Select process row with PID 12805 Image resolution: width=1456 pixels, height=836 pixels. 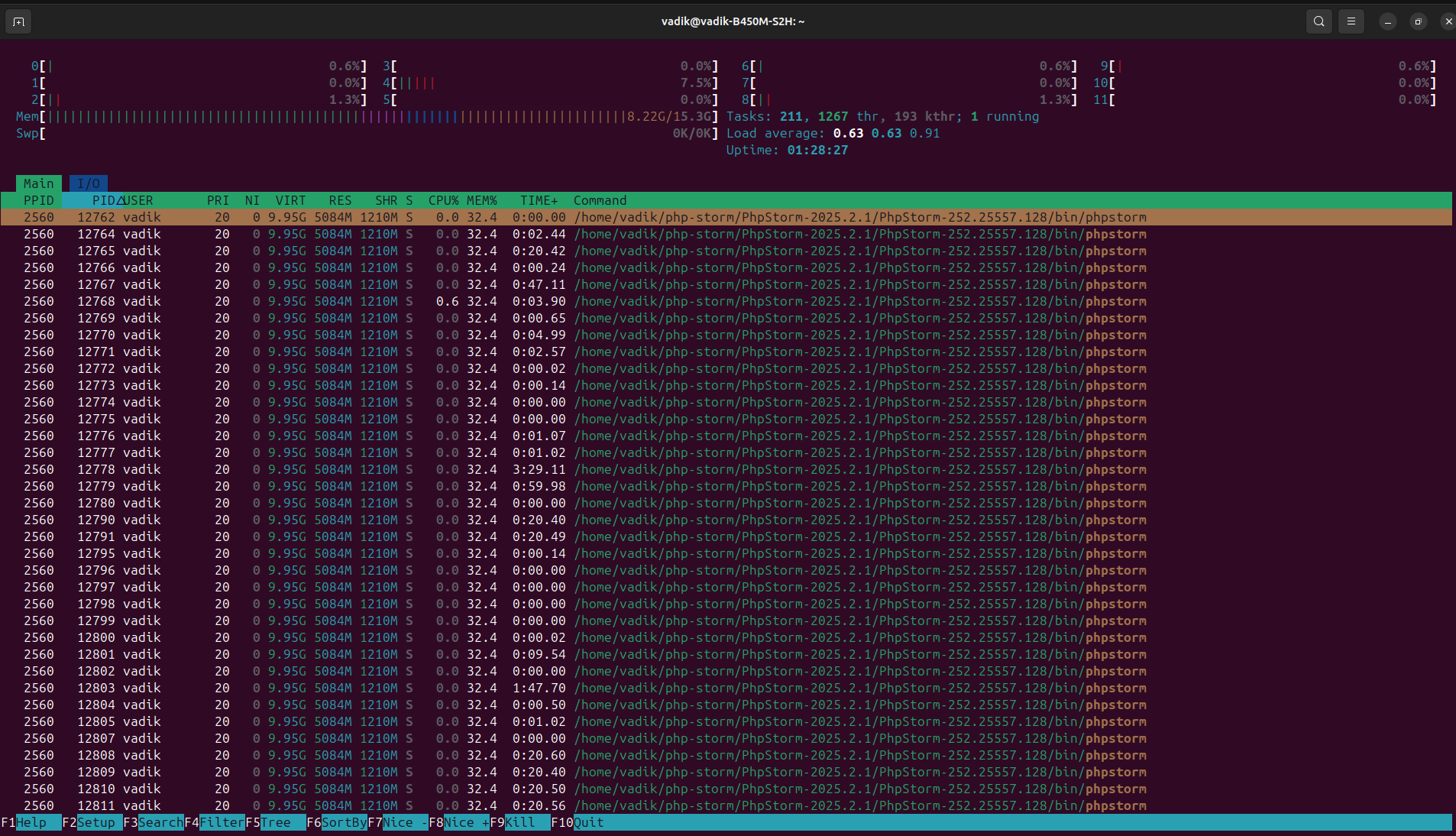[726, 721]
